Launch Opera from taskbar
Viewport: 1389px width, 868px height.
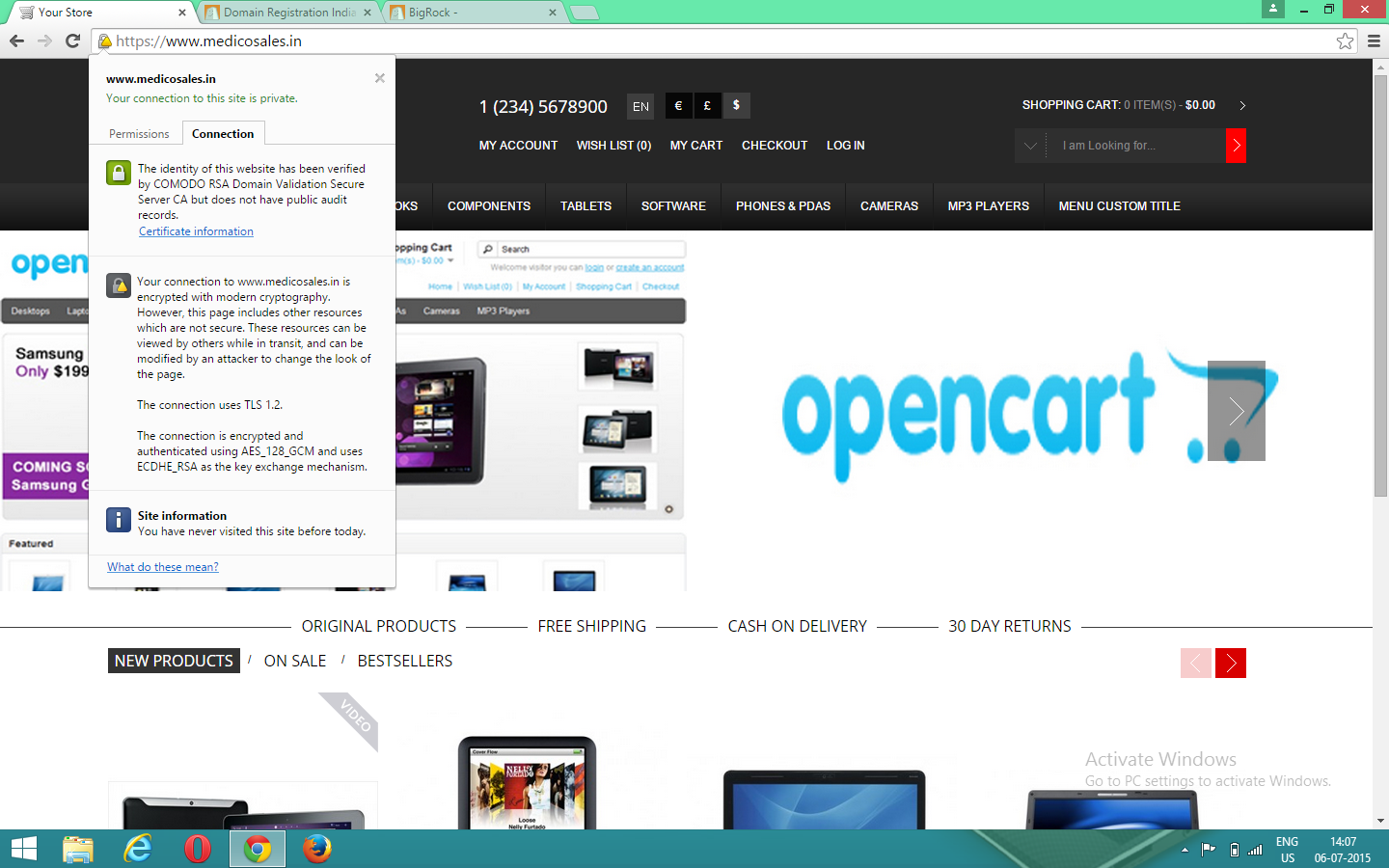click(x=198, y=849)
